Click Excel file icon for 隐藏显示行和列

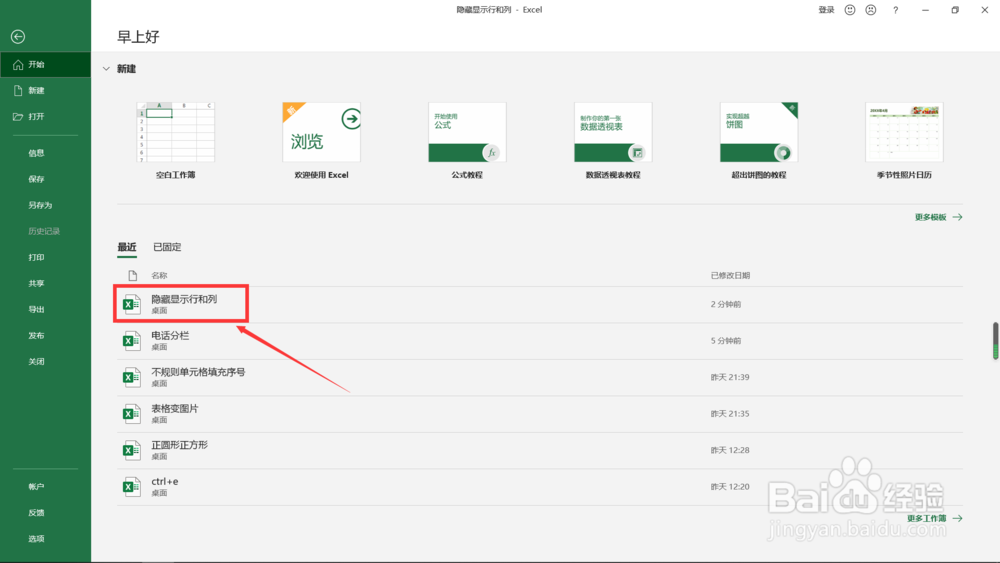(x=131, y=304)
